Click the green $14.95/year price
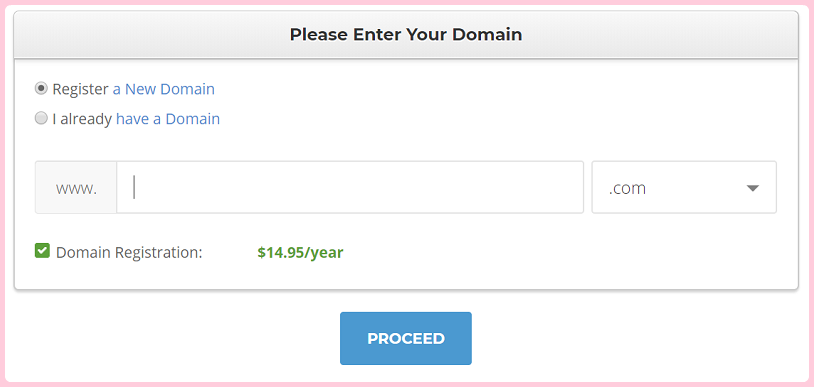The image size is (814, 387). click(x=300, y=252)
